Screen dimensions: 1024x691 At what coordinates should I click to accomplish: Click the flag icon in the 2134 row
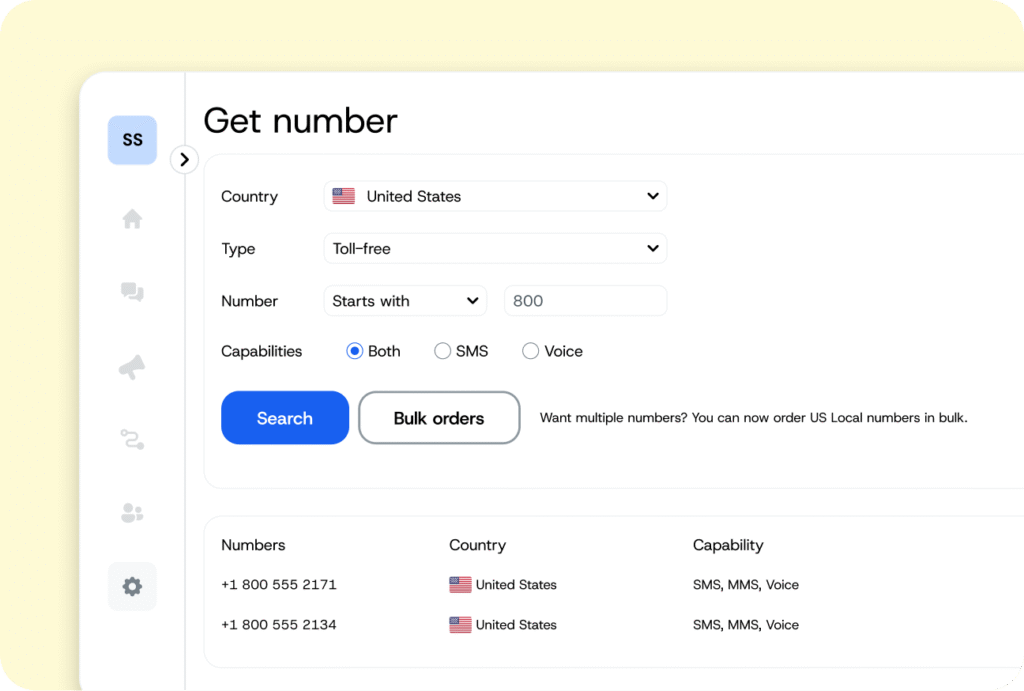pyautogui.click(x=460, y=624)
